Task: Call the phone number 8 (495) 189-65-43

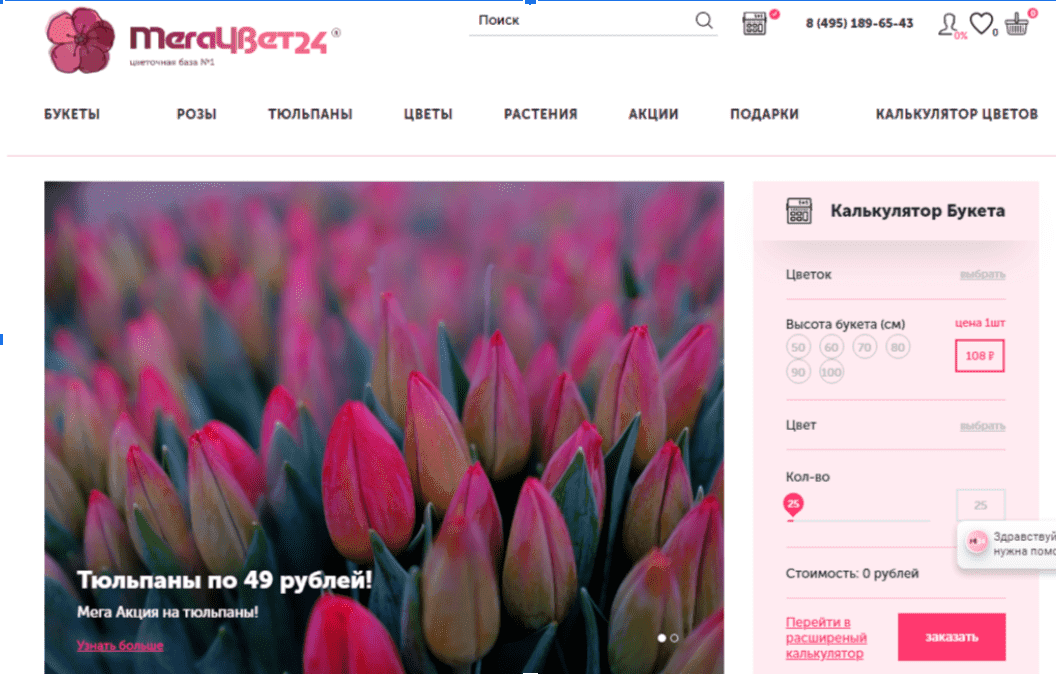Action: [x=859, y=24]
